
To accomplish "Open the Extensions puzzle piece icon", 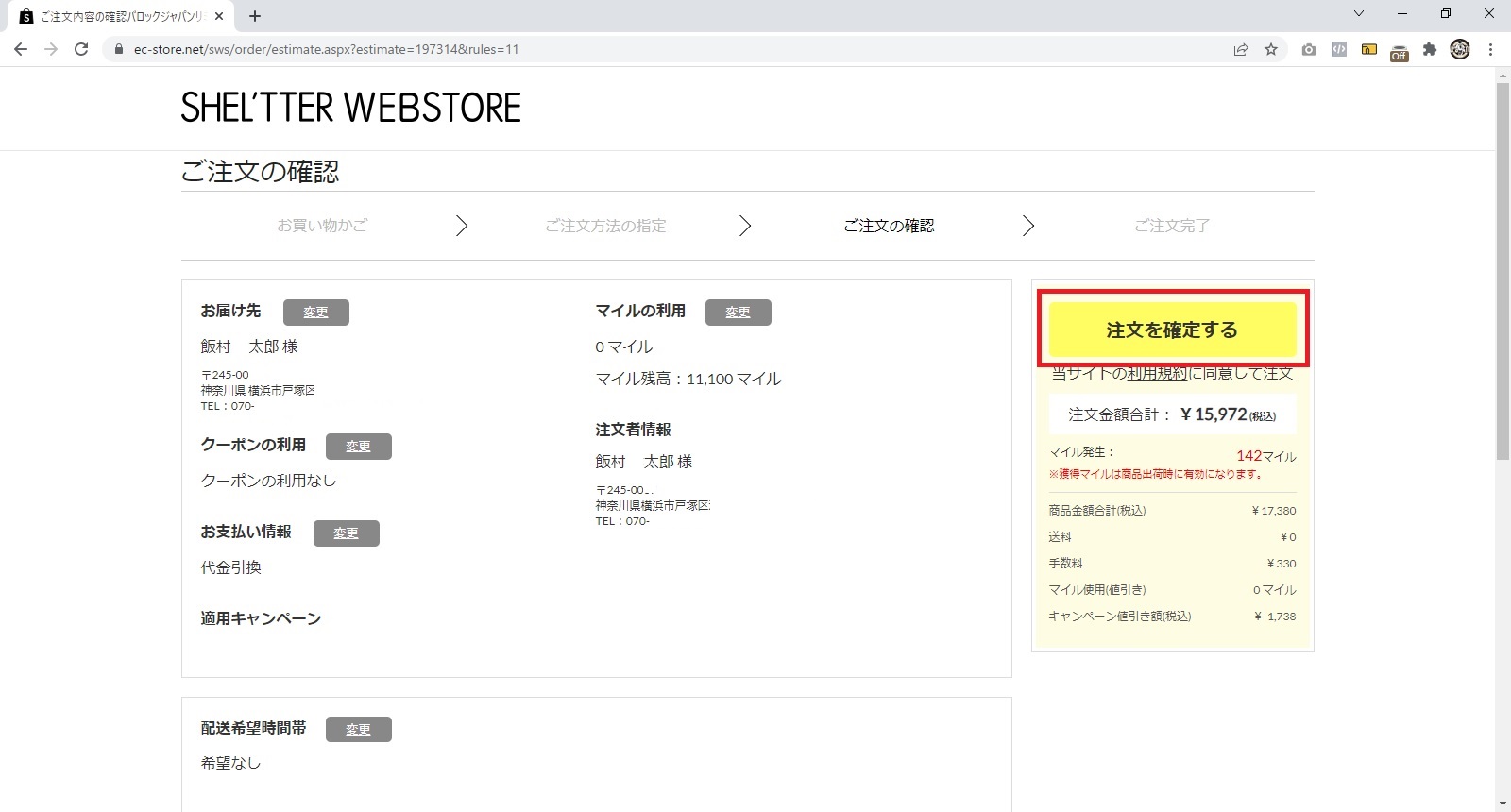I will tap(1430, 49).
